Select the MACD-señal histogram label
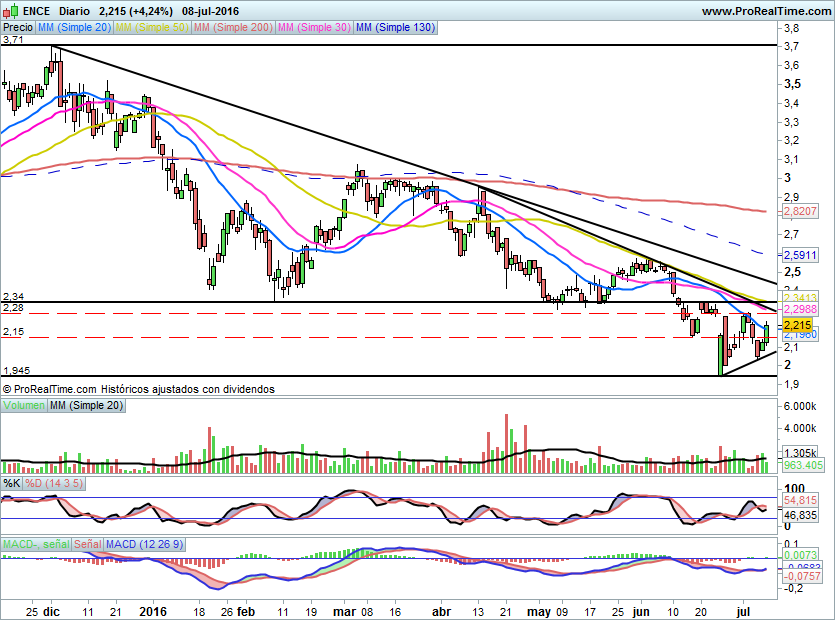835x620 pixels. point(35,544)
